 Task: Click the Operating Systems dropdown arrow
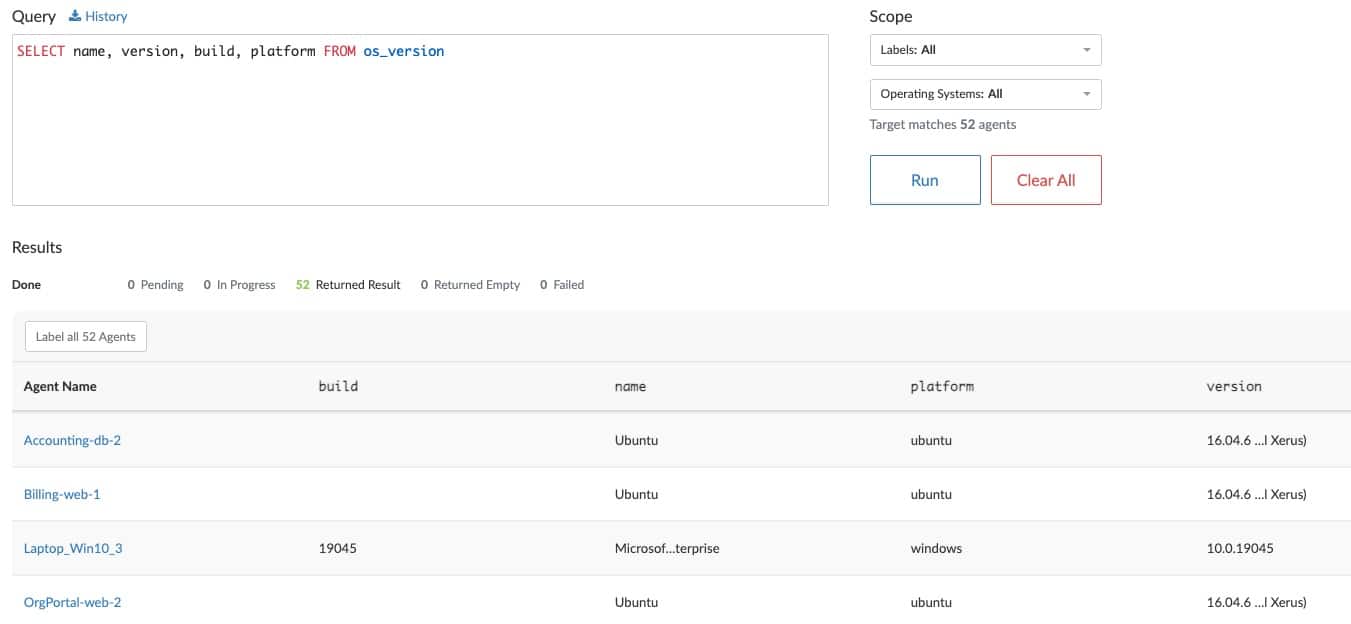1087,94
